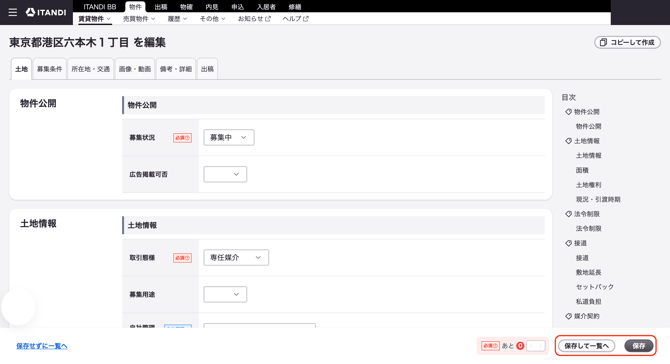The height and width of the screenshot is (364, 670).
Task: Click the red 0 remaining-count badge
Action: pos(520,346)
